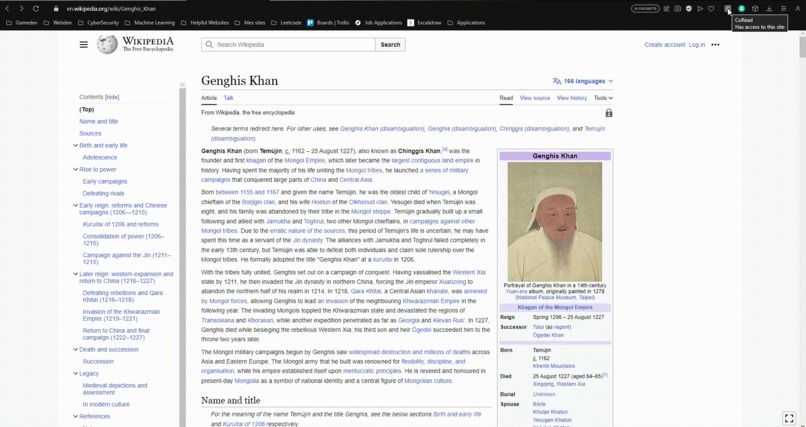806x427 pixels.
Task: Open the View source tab
Action: click(535, 98)
